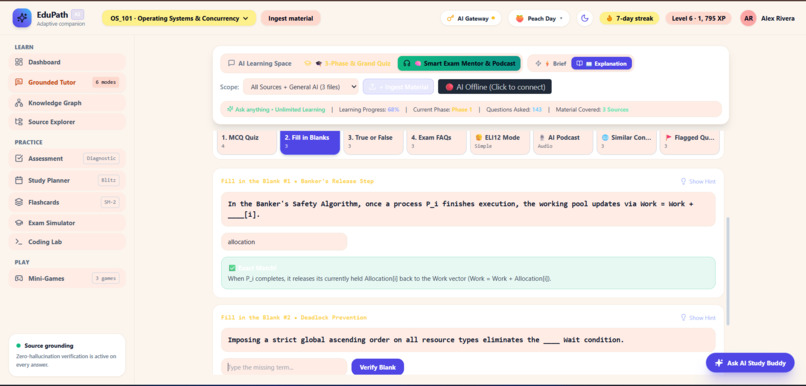
Task: Click the missing term input field
Action: coord(284,367)
